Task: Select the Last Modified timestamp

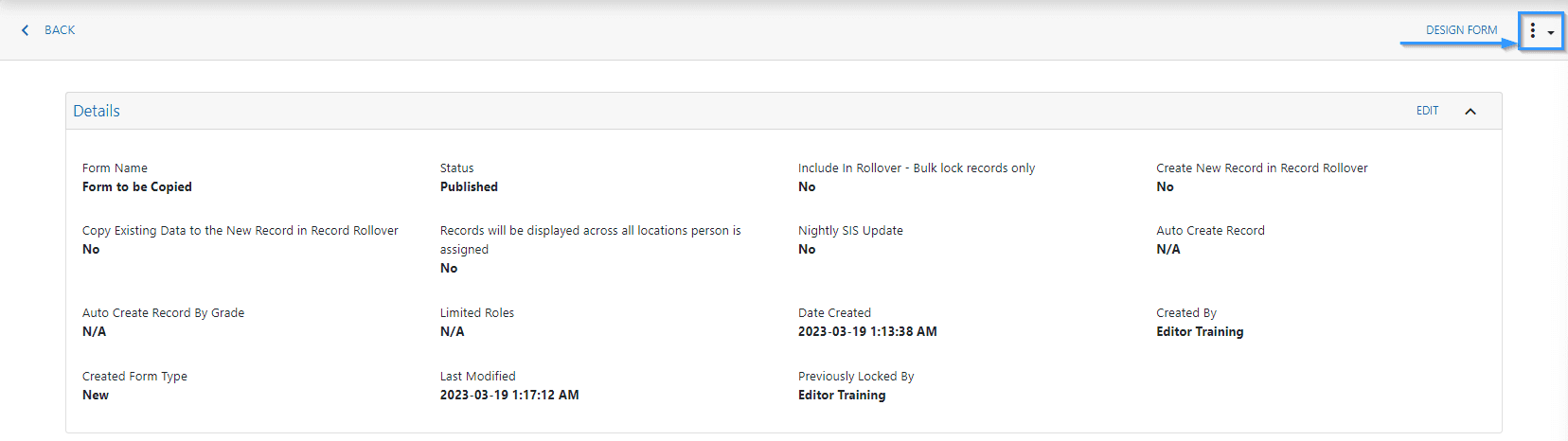Action: 509,396
